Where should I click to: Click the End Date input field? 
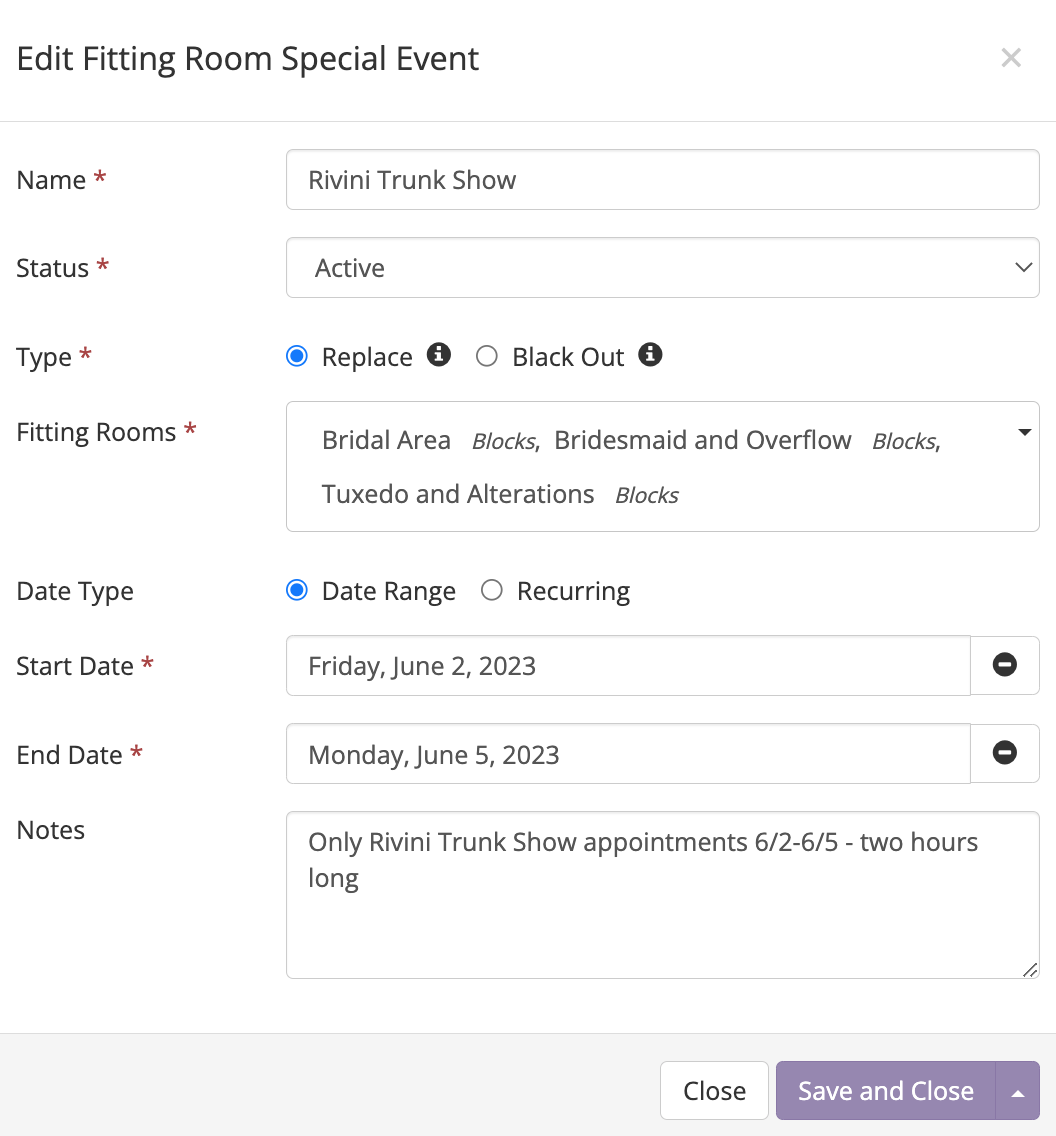coord(628,754)
